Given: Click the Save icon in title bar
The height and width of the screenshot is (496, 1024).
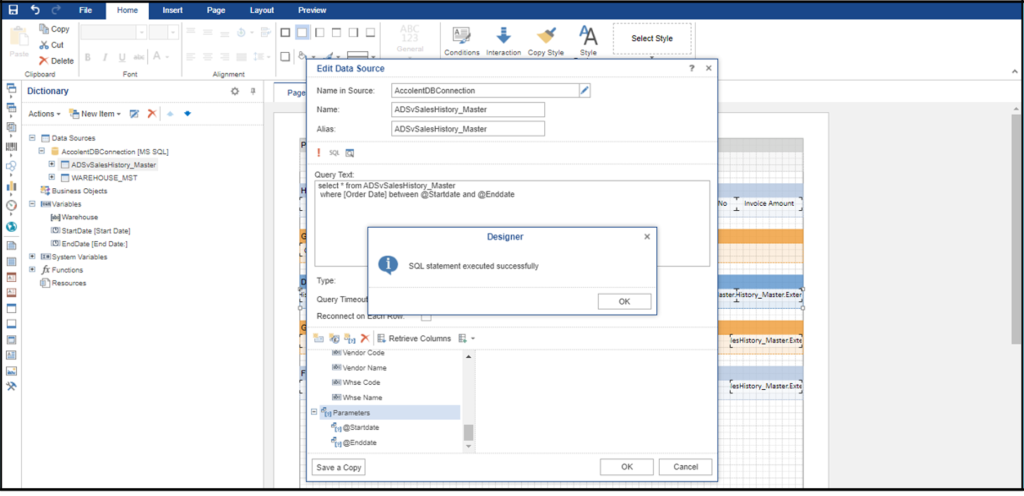Looking at the screenshot, I should click(x=12, y=10).
